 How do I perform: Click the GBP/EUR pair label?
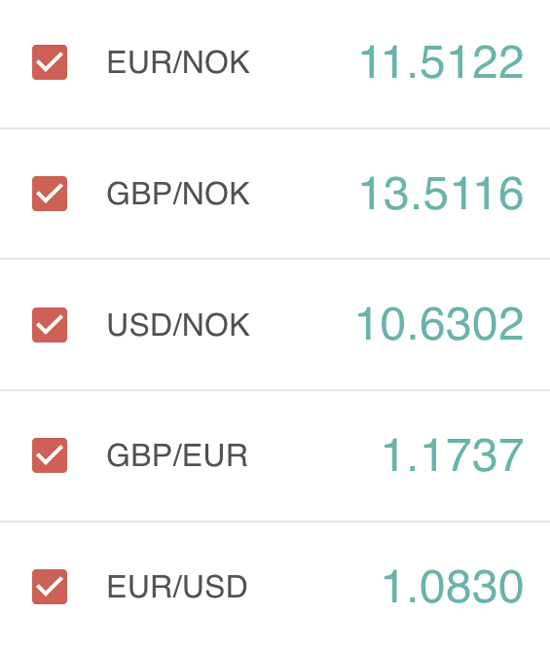coord(177,455)
